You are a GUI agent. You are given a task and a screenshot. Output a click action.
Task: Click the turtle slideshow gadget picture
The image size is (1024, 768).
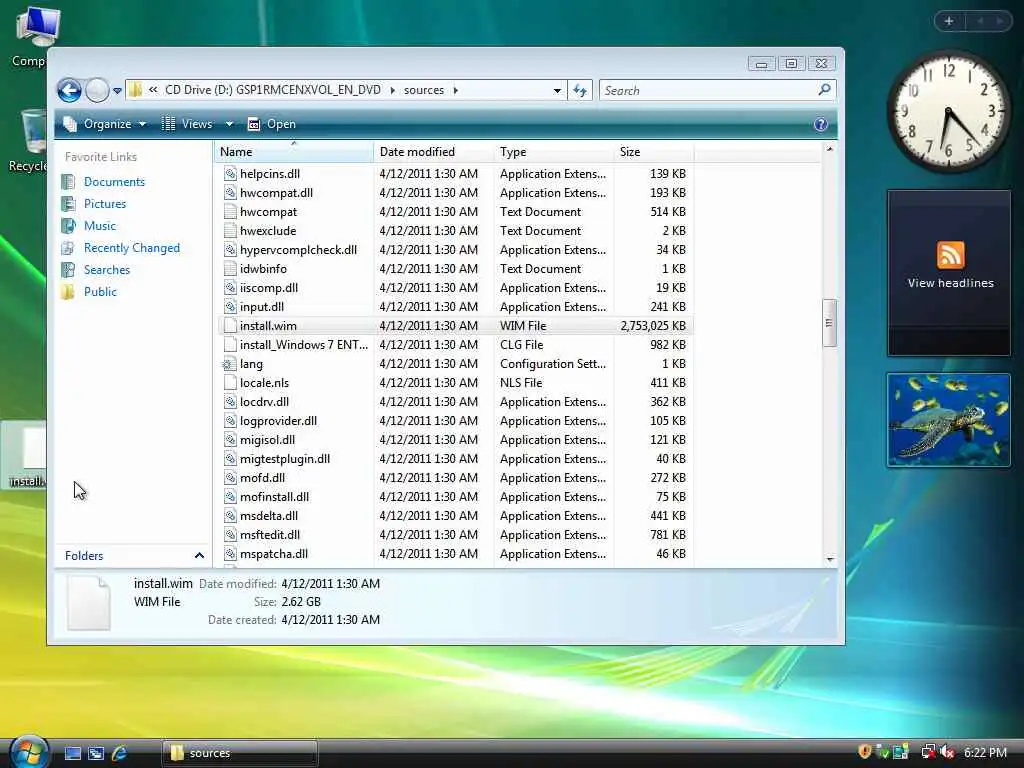click(x=948, y=420)
